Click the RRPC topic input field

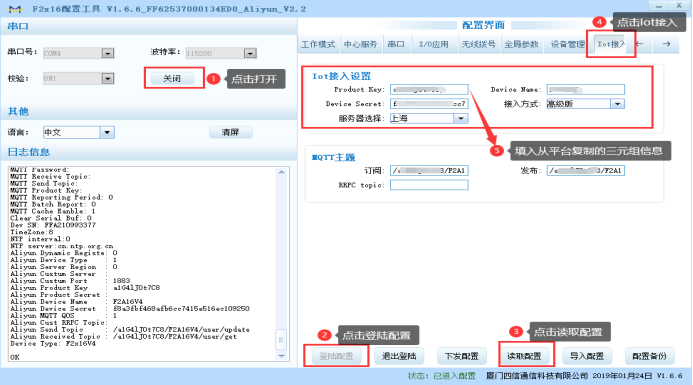coord(429,185)
